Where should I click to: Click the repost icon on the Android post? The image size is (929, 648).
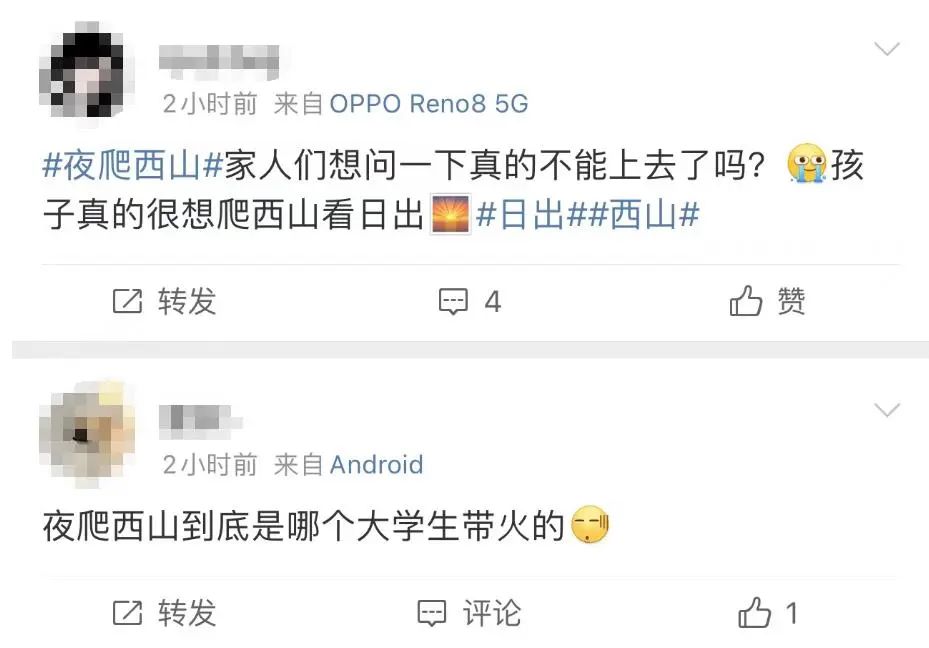coord(127,612)
